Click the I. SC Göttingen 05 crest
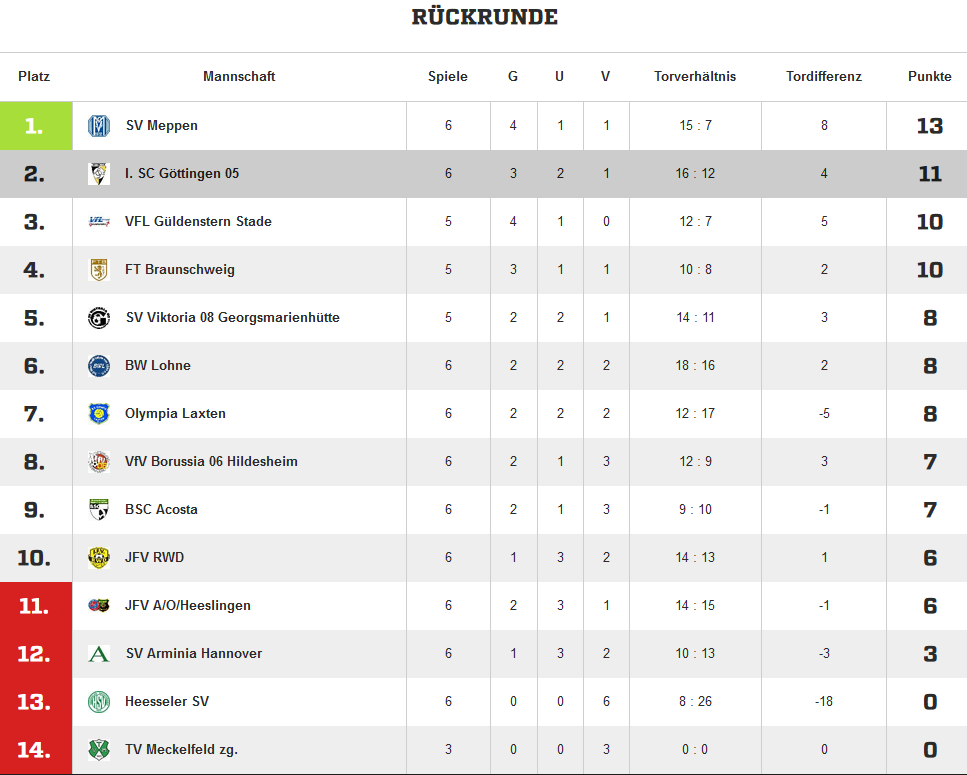Viewport: 967px width, 775px height. coord(98,174)
